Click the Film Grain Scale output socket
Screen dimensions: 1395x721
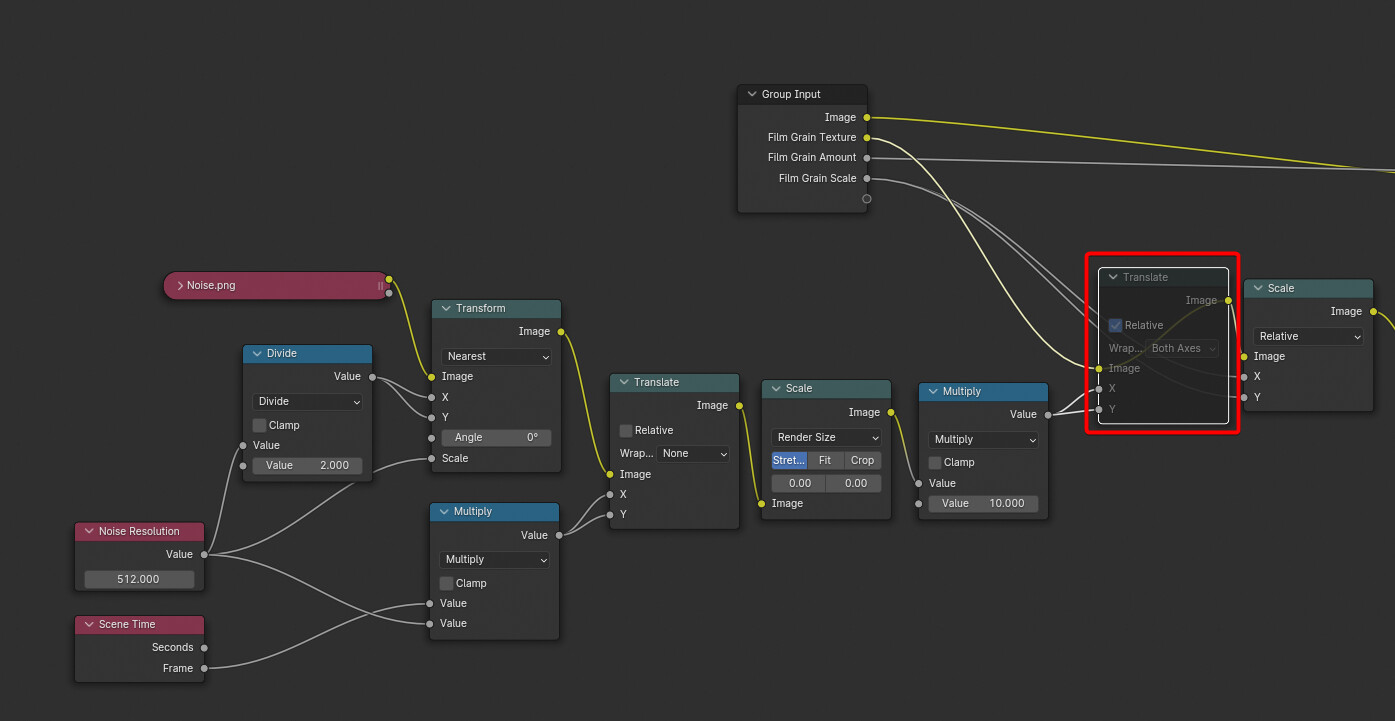coord(866,178)
